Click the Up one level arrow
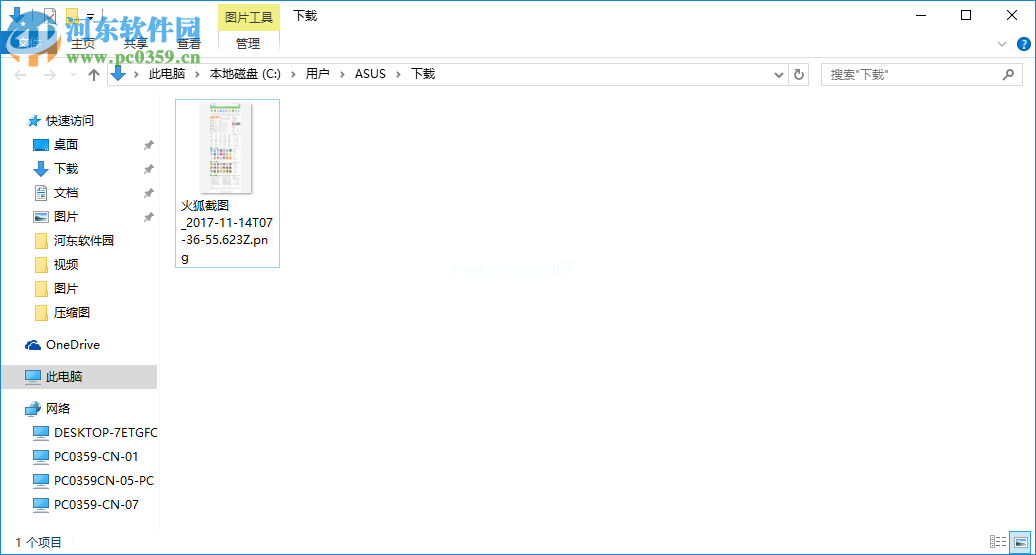 pyautogui.click(x=94, y=75)
